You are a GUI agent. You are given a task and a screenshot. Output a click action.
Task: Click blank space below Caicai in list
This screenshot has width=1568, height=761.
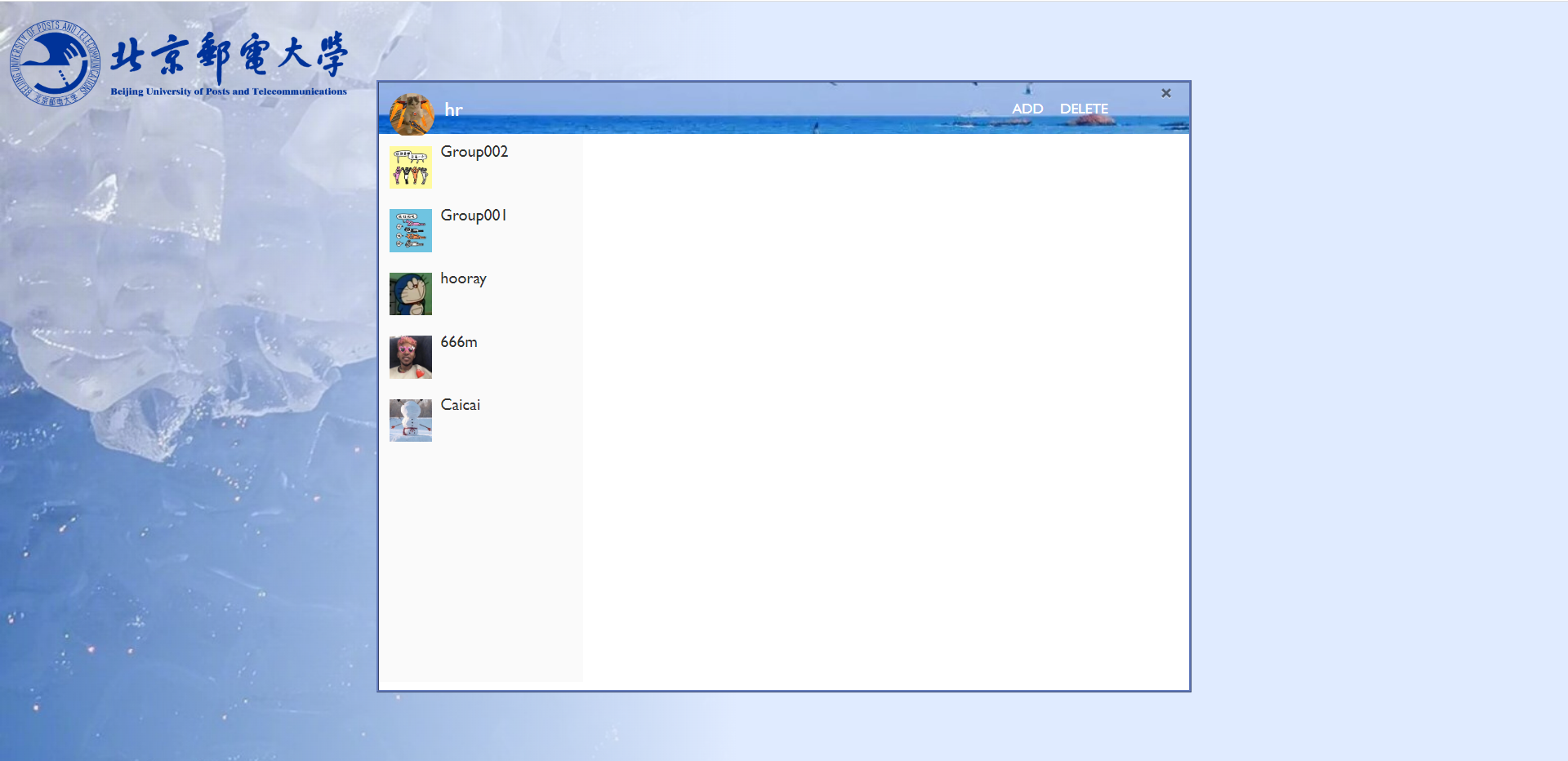(x=480, y=563)
